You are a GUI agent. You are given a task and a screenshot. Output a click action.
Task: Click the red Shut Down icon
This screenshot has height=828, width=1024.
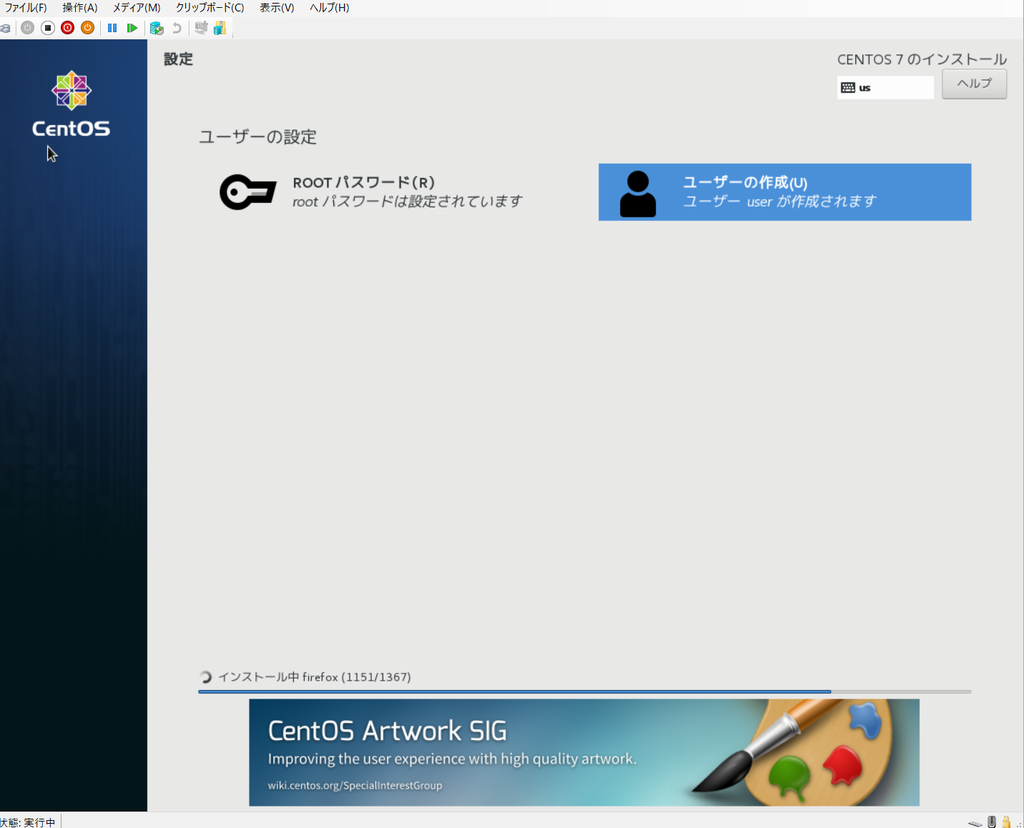click(67, 28)
